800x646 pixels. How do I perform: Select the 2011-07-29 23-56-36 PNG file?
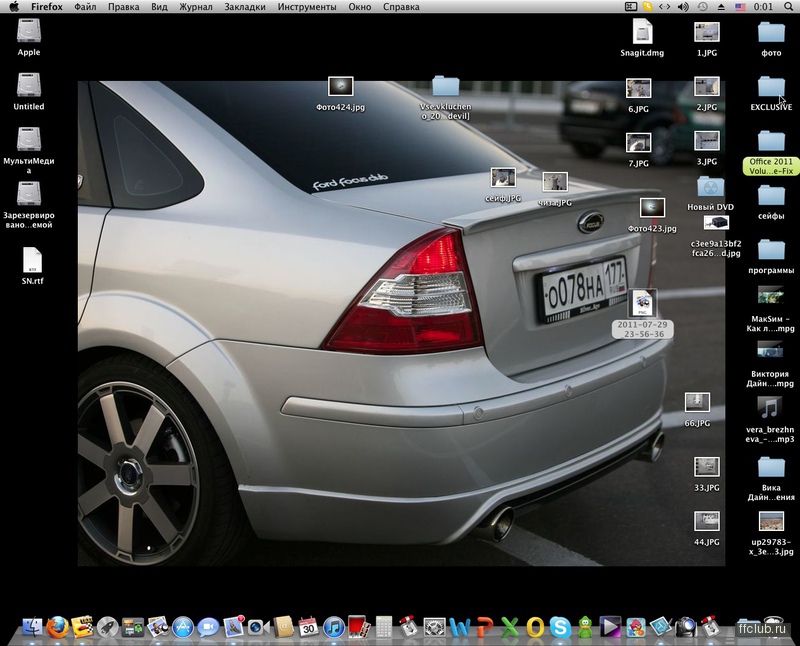click(642, 303)
